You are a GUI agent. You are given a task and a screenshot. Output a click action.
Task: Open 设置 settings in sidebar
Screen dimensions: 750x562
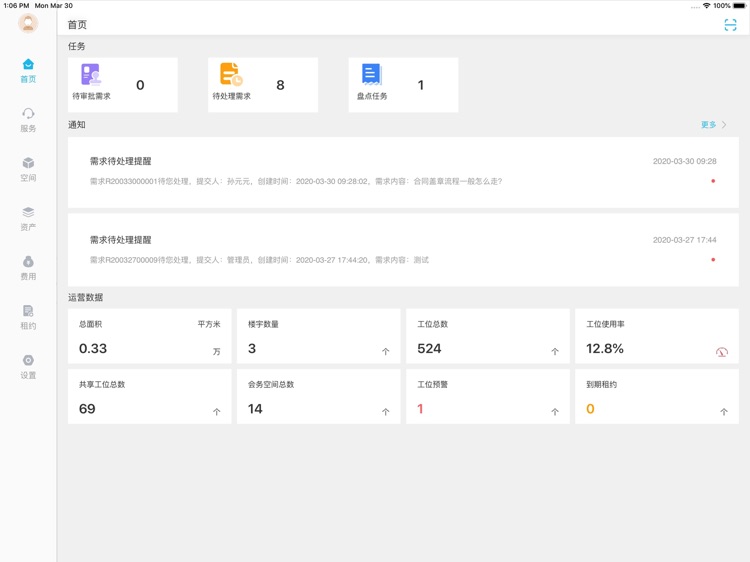[x=28, y=366]
